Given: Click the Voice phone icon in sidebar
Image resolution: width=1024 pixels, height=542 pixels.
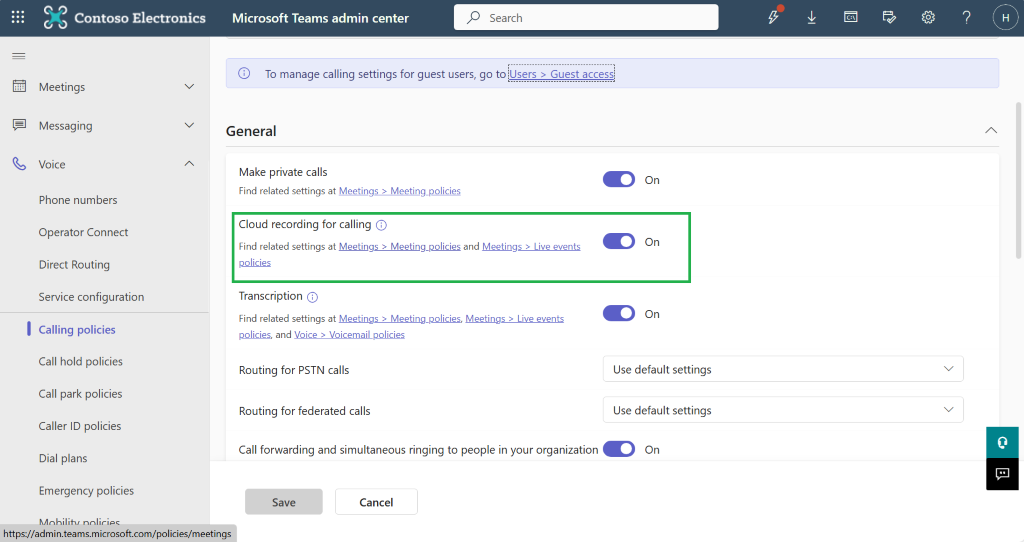Looking at the screenshot, I should [20, 164].
